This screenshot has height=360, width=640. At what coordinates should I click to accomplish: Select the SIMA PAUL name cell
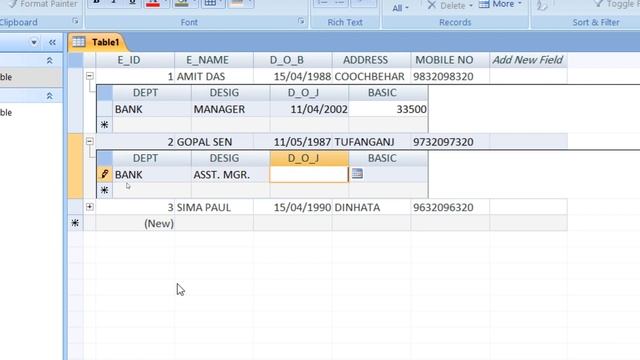[x=214, y=207]
